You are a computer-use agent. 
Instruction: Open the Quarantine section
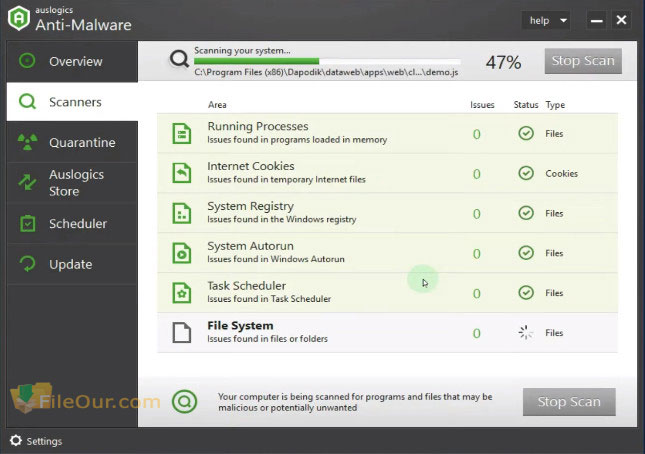72,142
